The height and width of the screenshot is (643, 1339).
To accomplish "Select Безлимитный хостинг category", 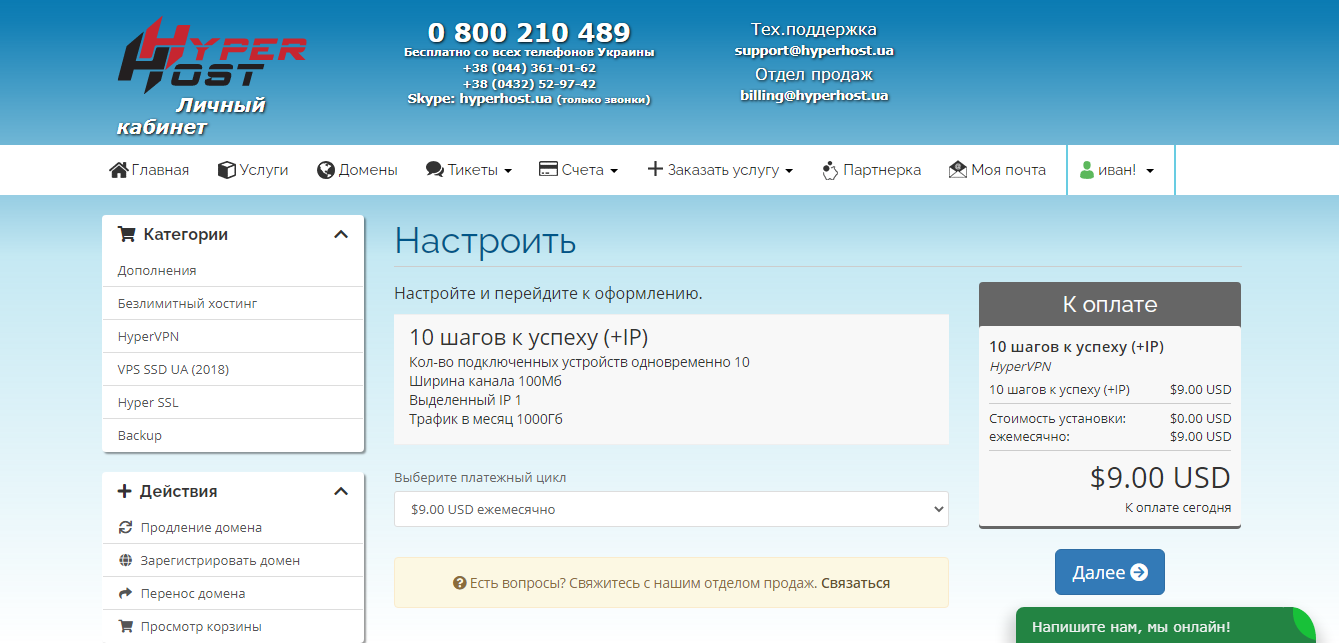I will (233, 303).
